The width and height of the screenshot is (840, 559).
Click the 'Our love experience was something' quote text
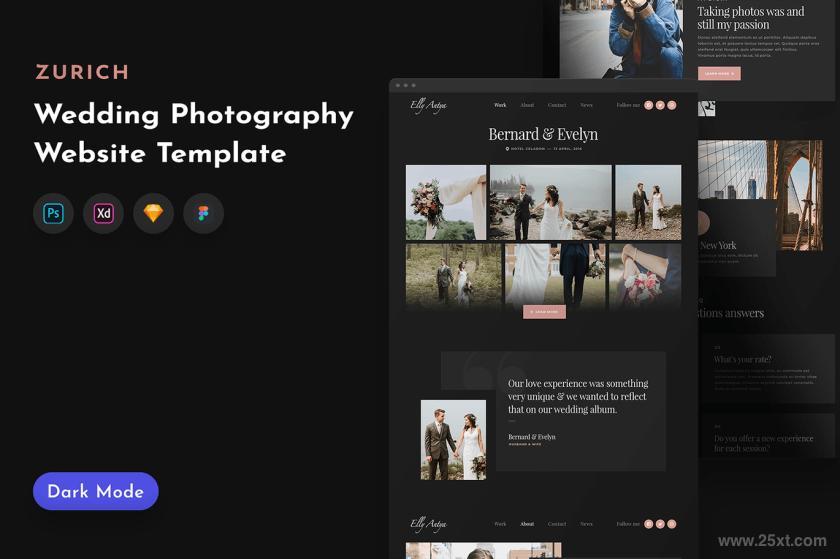point(578,396)
